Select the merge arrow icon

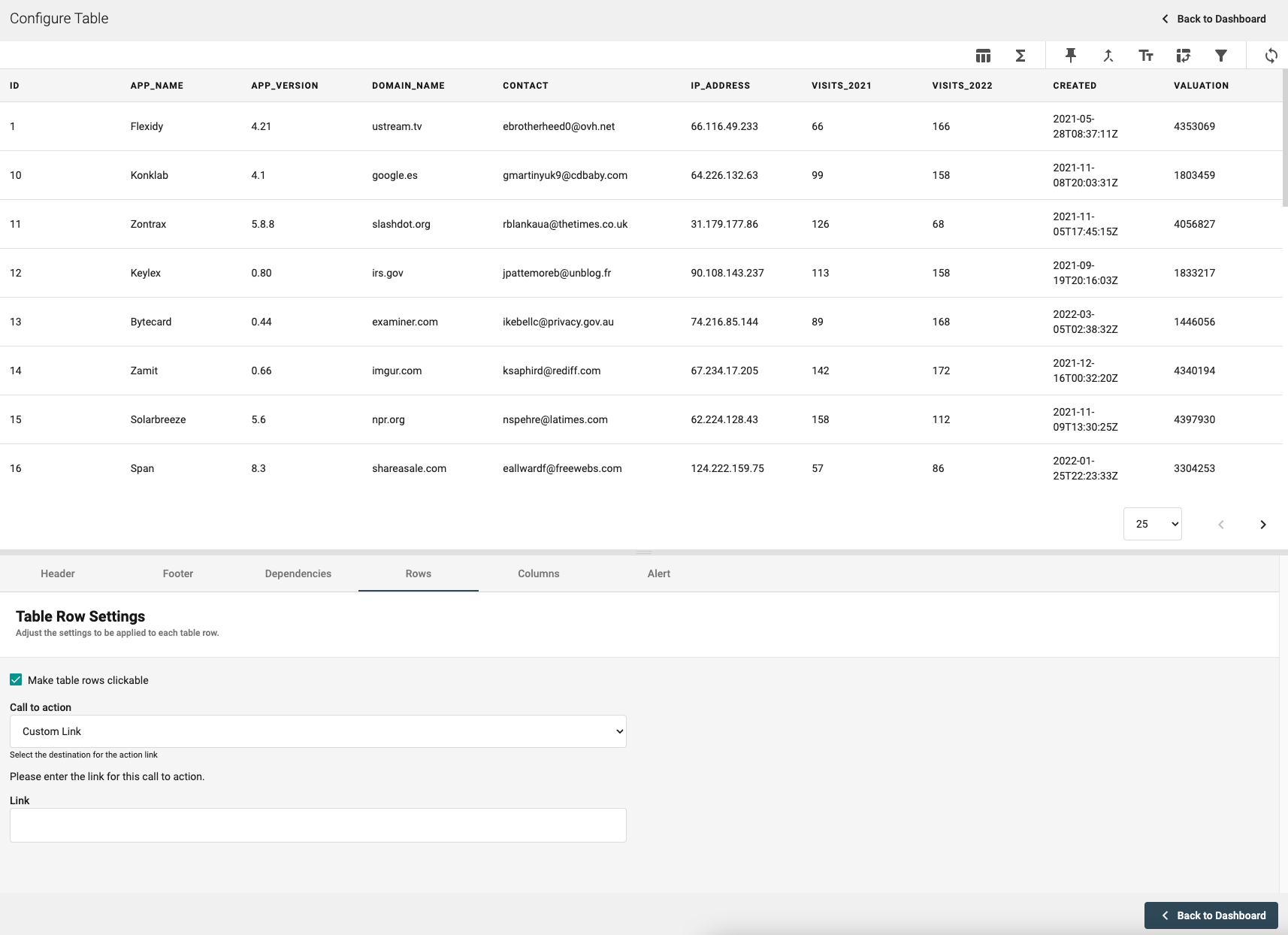pos(1108,56)
